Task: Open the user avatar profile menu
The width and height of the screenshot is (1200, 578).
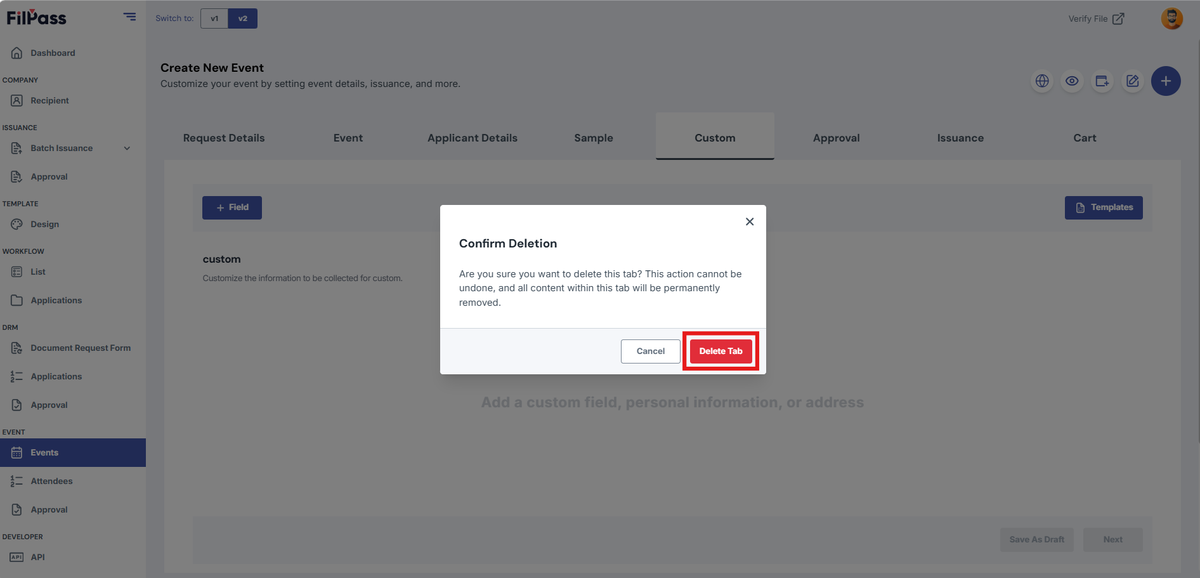Action: point(1171,18)
